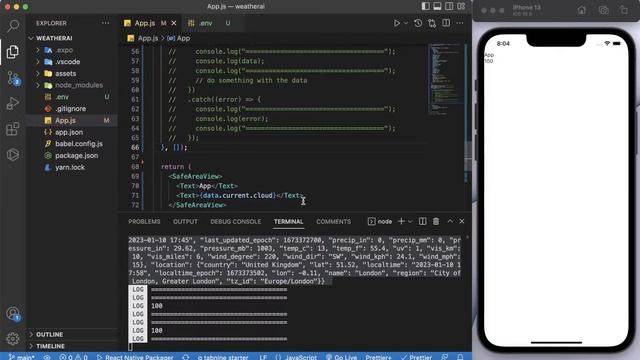
Task: Switch to the PROBLEMS panel tab
Action: [x=144, y=222]
